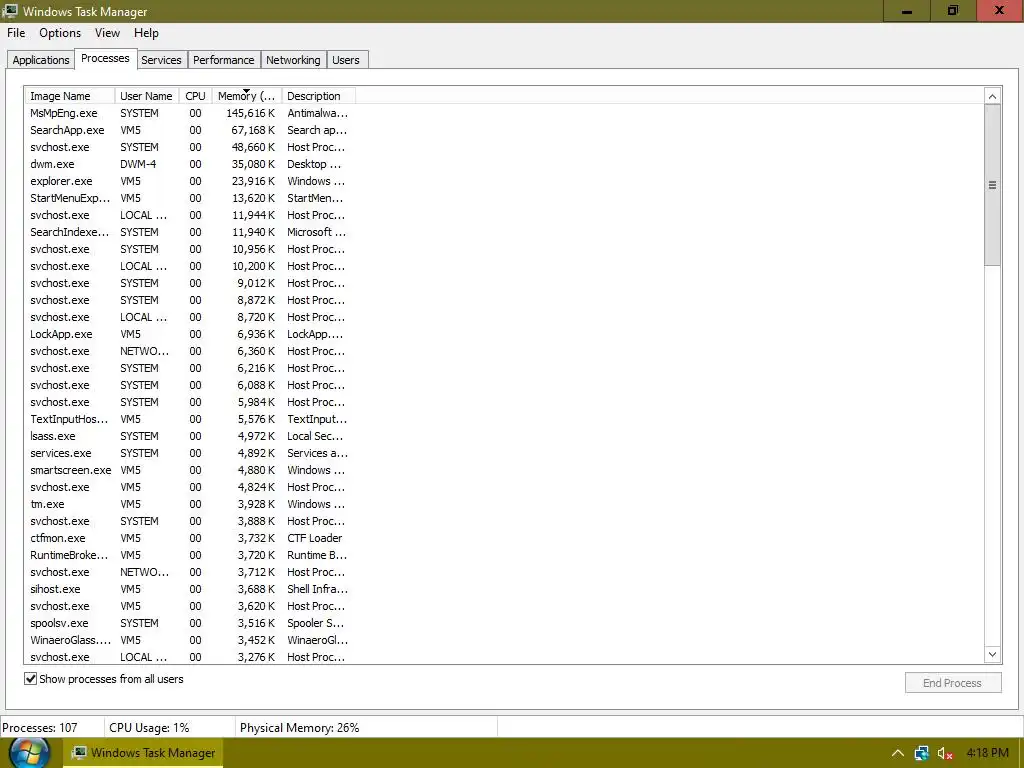Viewport: 1024px width, 768px height.
Task: Select the WinaeroGlass... process row
Action: [x=189, y=639]
